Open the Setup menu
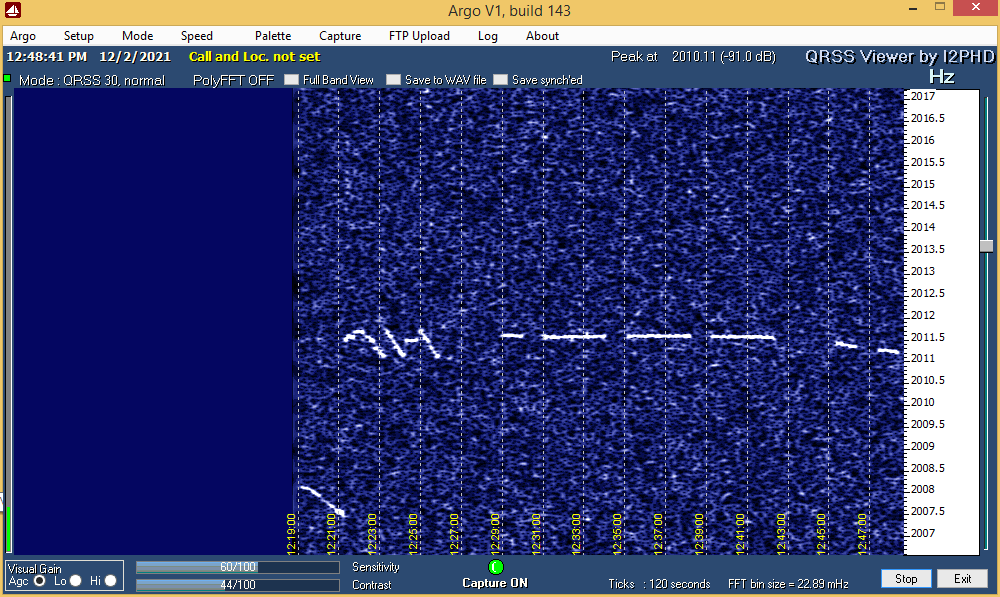Viewport: 1000px width, 597px height. [78, 36]
